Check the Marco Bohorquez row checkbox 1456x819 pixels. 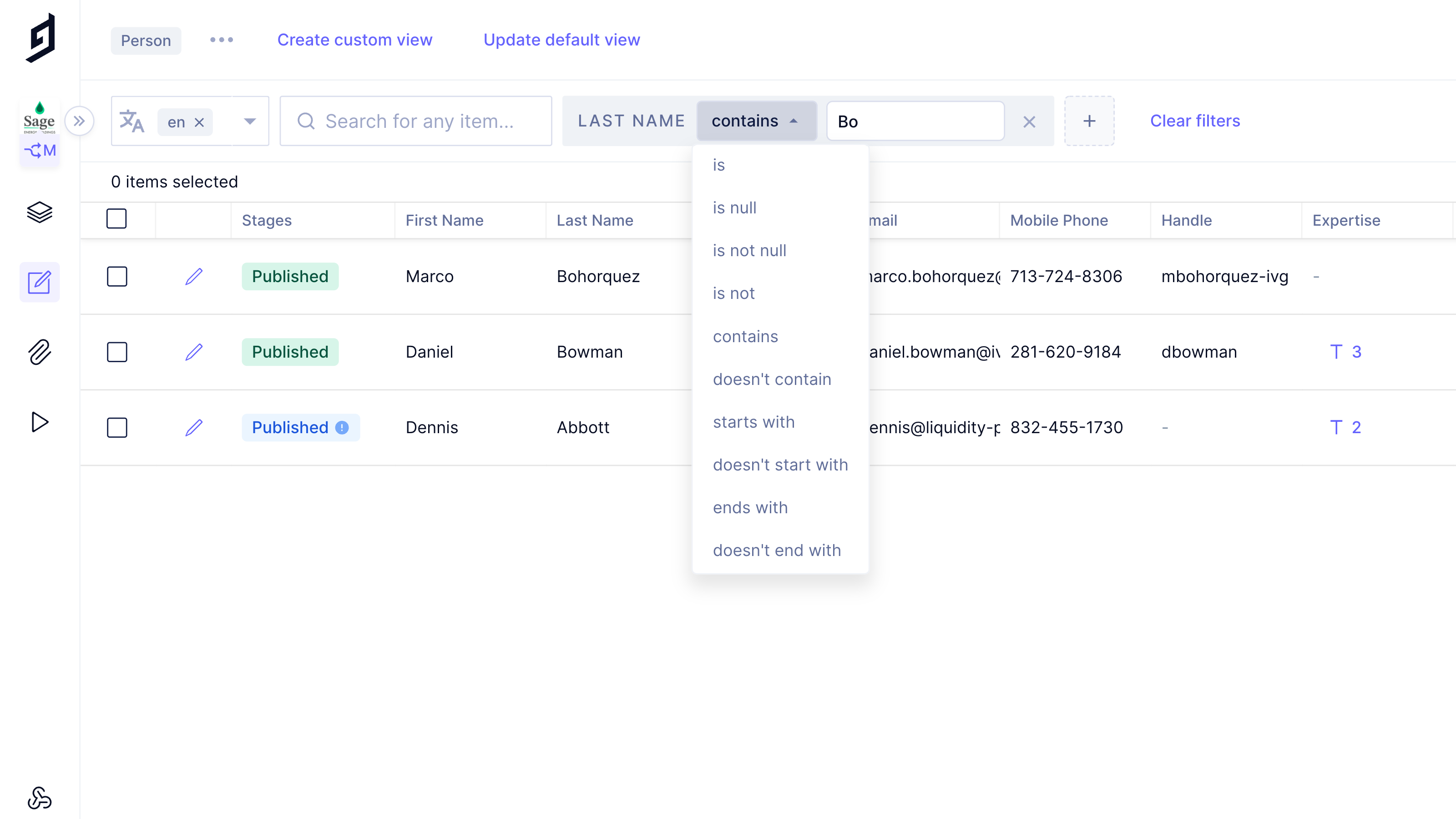point(117,276)
